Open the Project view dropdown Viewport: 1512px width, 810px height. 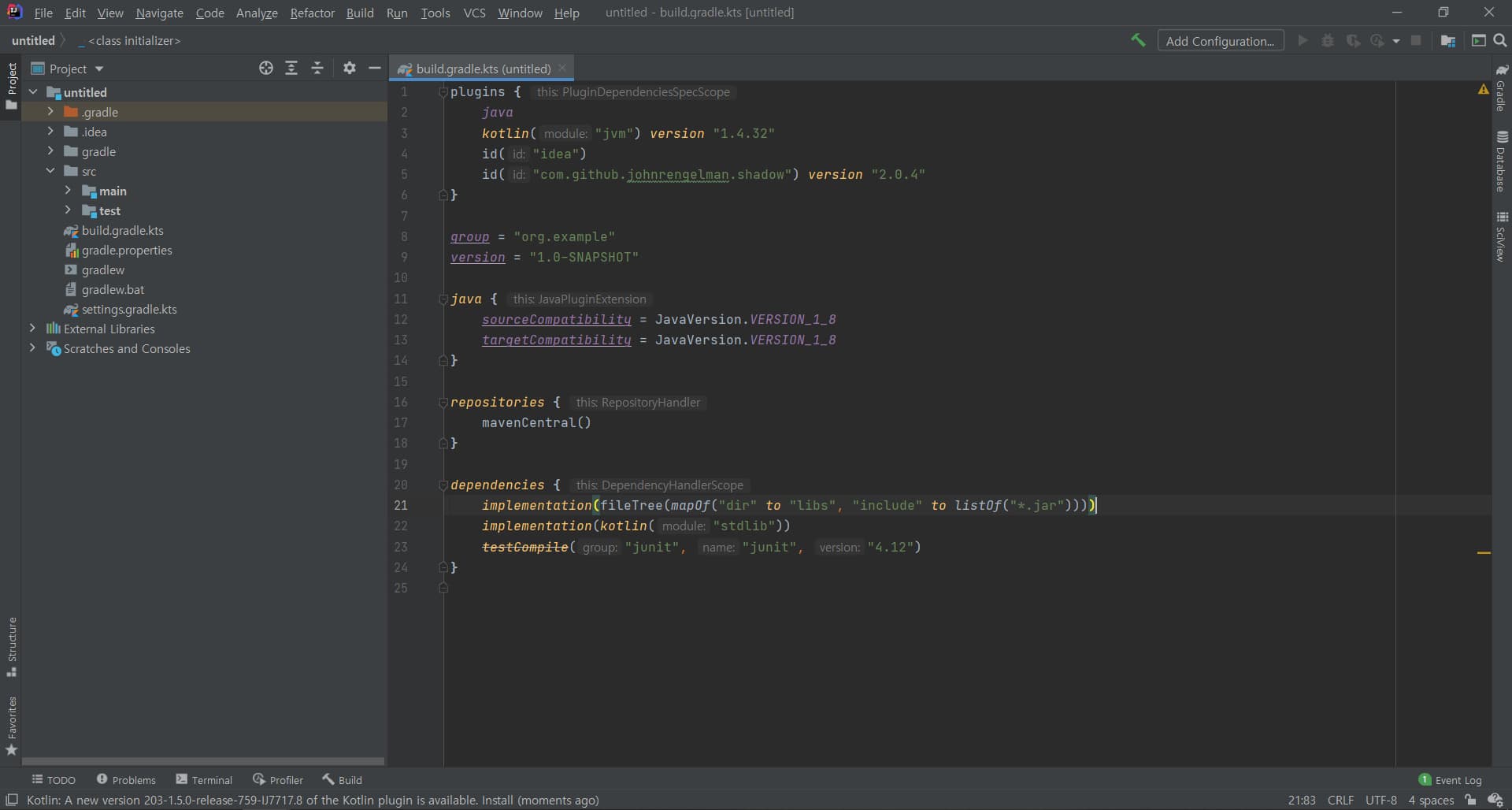tap(99, 69)
